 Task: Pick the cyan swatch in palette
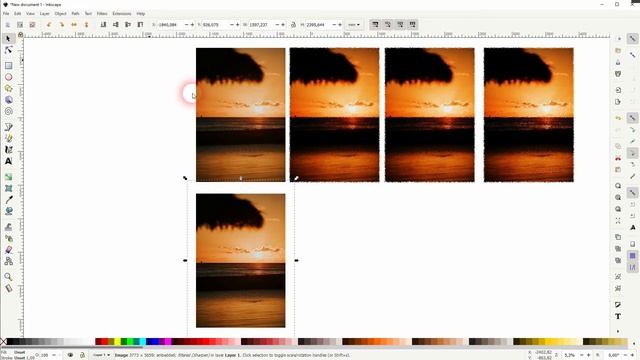click(143, 342)
